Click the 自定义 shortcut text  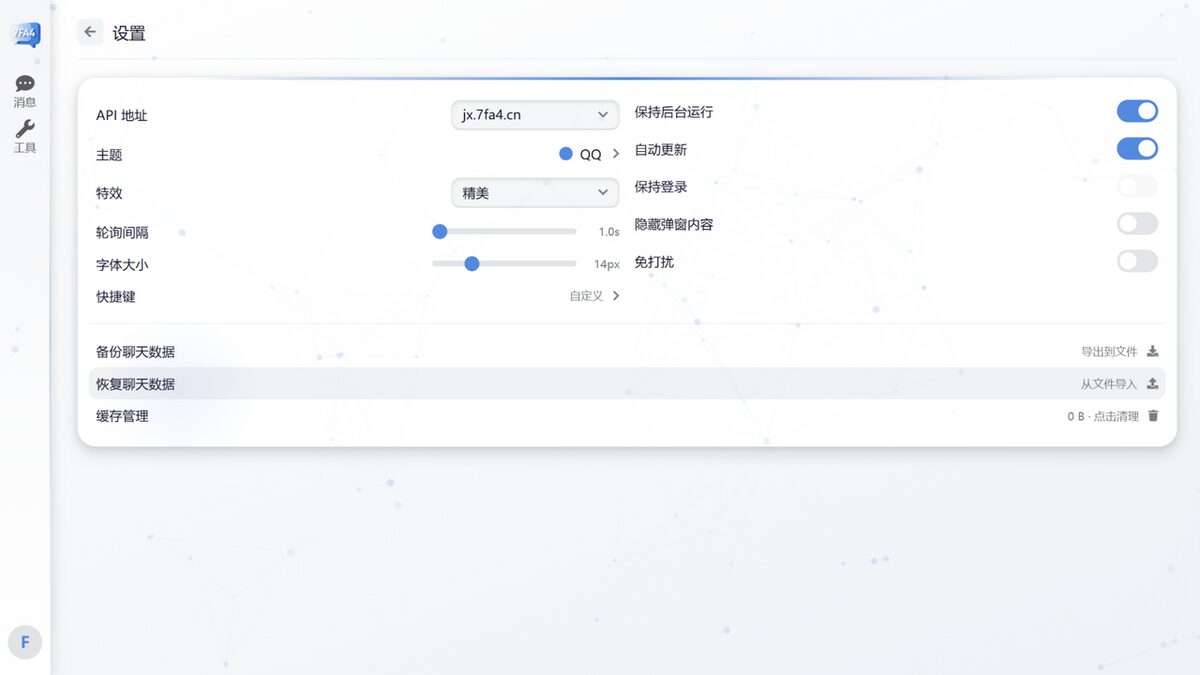[x=586, y=296]
